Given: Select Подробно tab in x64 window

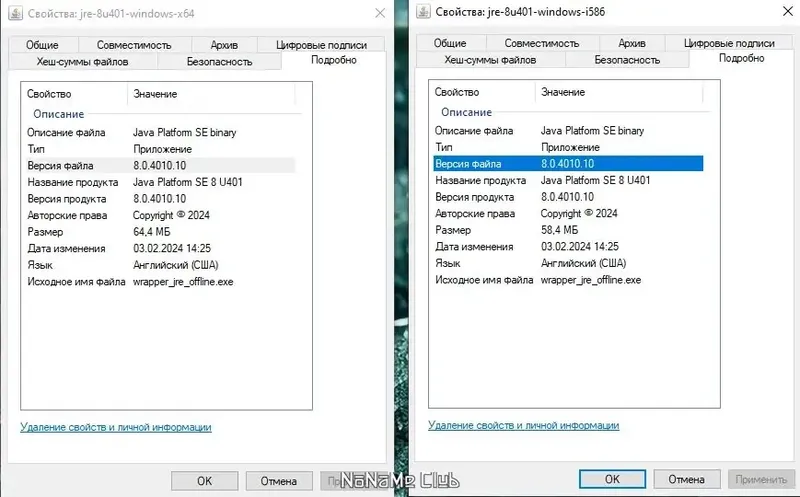Looking at the screenshot, I should pos(334,60).
